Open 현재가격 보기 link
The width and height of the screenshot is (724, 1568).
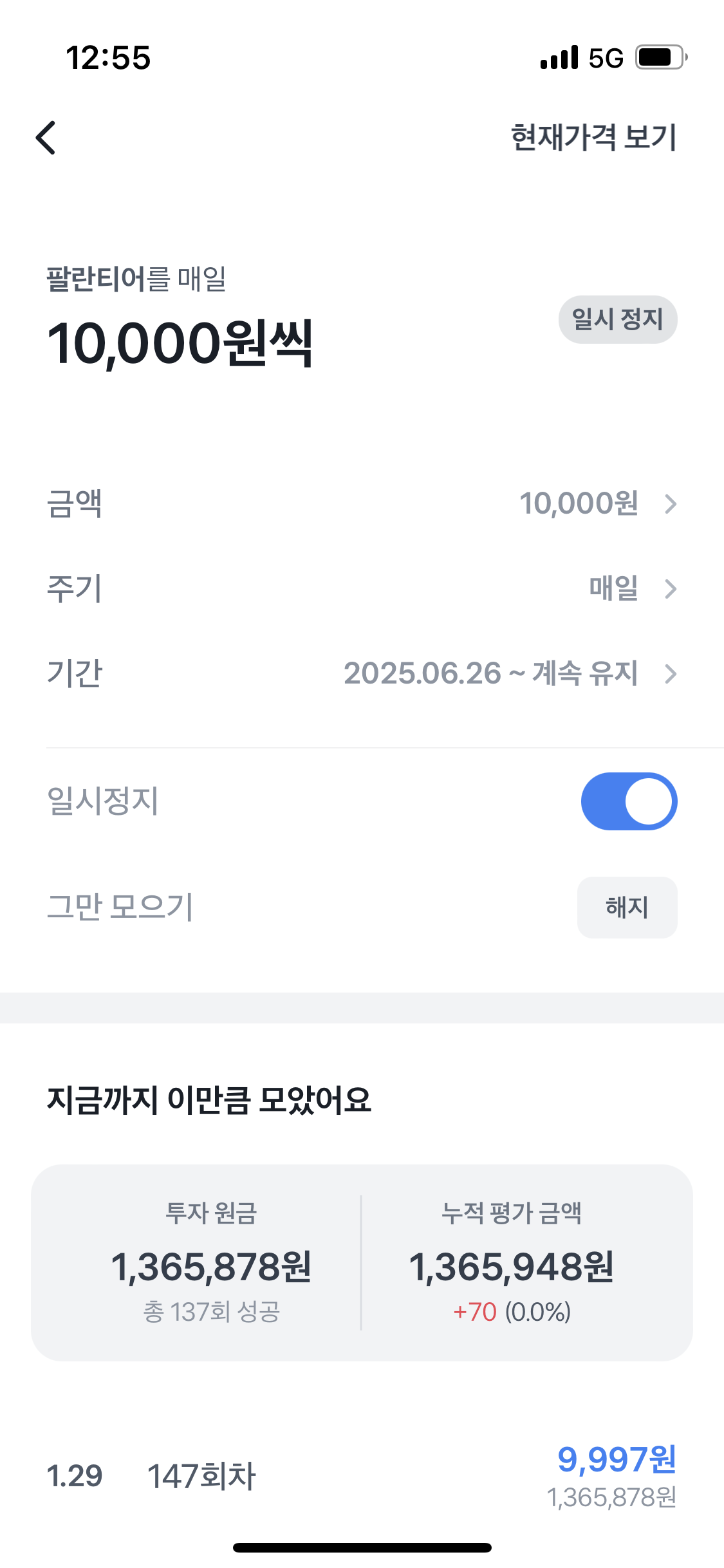(x=593, y=138)
